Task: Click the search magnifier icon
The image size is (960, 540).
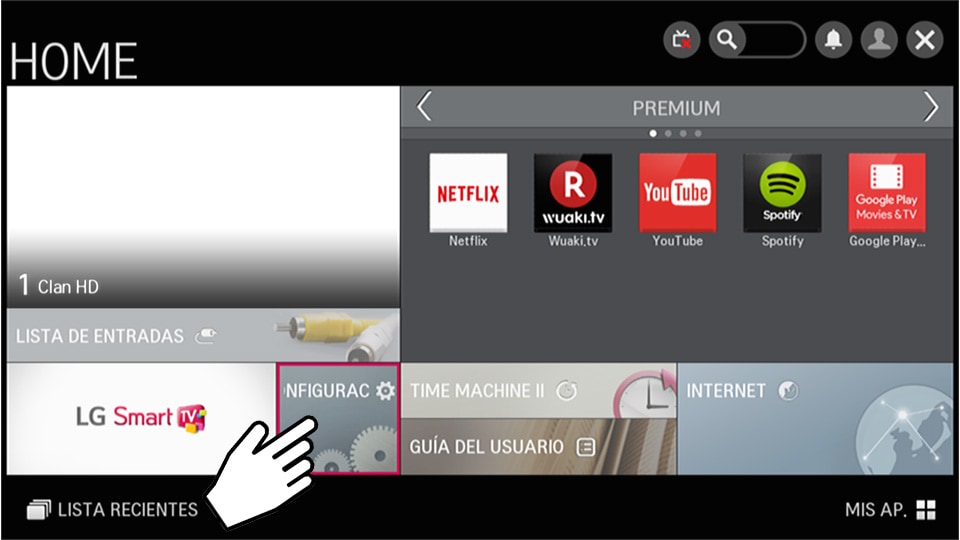Action: (x=727, y=40)
